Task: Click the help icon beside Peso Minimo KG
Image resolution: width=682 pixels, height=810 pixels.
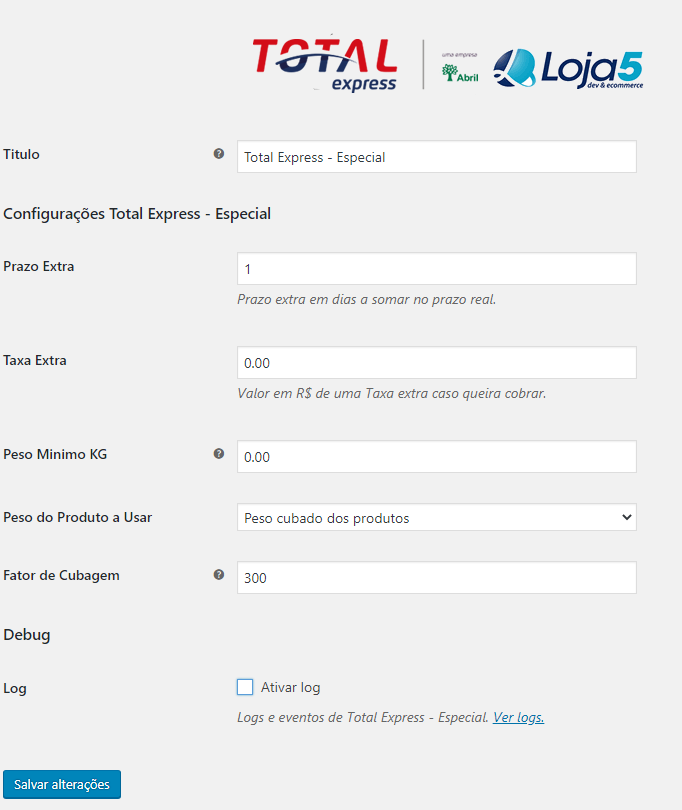Action: [x=219, y=454]
